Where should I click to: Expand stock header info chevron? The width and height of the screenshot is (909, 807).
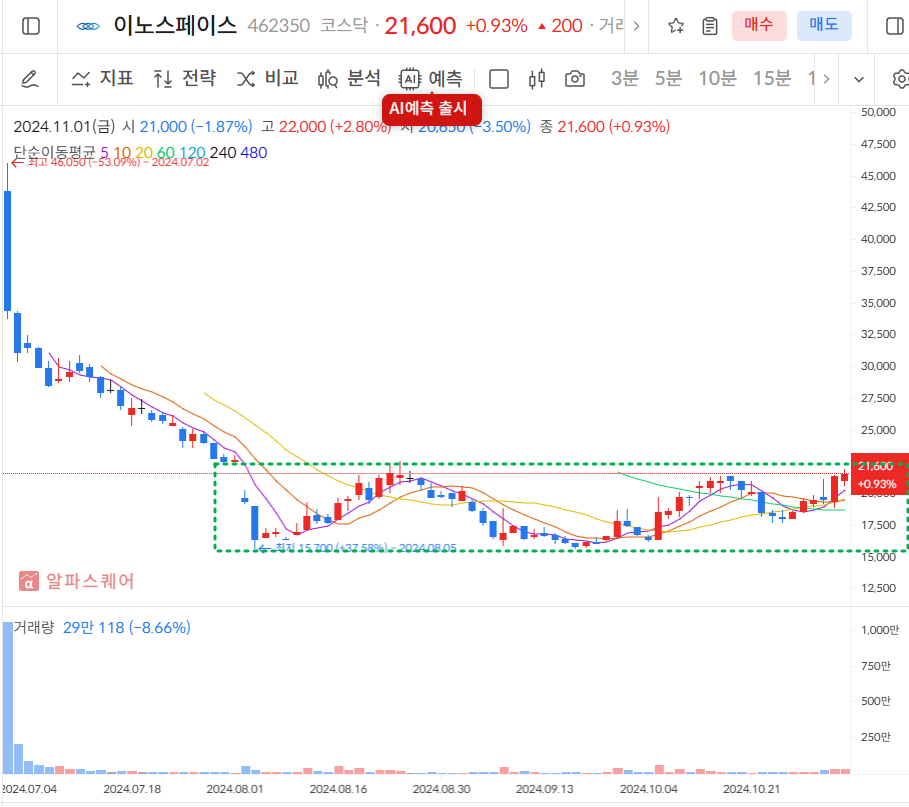click(x=637, y=26)
